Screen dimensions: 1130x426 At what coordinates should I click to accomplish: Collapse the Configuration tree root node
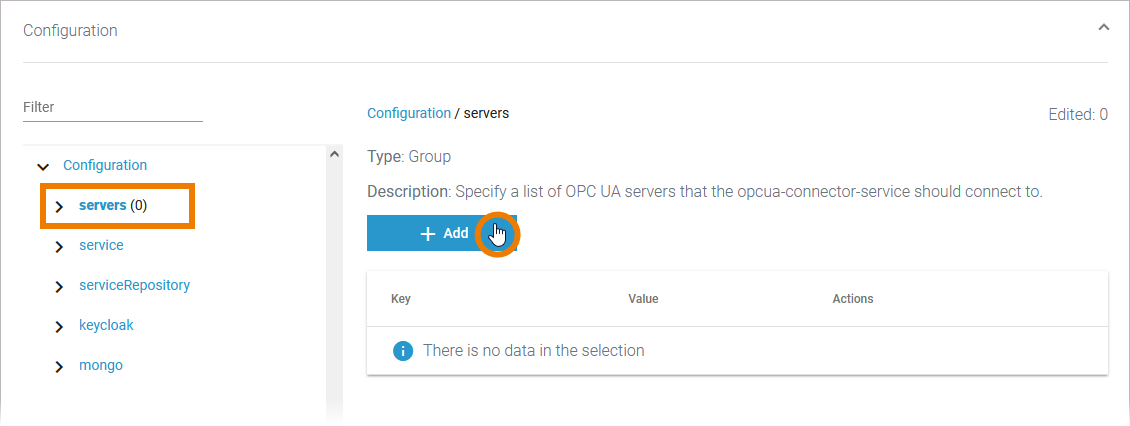pyautogui.click(x=43, y=166)
